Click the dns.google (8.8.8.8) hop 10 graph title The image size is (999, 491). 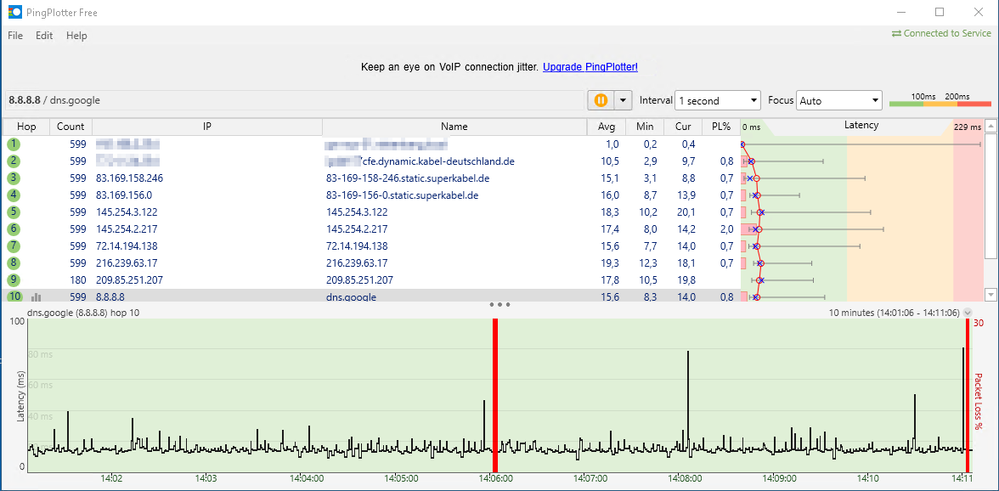pyautogui.click(x=84, y=313)
